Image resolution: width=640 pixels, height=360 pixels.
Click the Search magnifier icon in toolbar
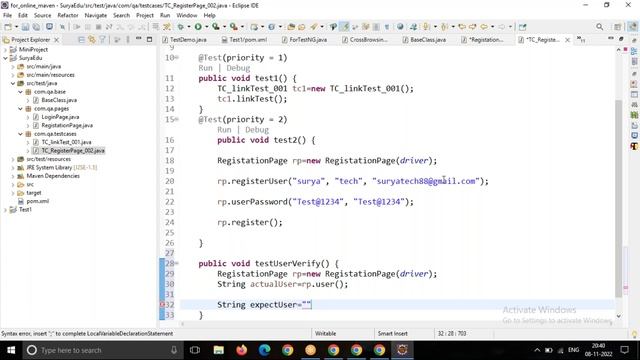coord(599,27)
